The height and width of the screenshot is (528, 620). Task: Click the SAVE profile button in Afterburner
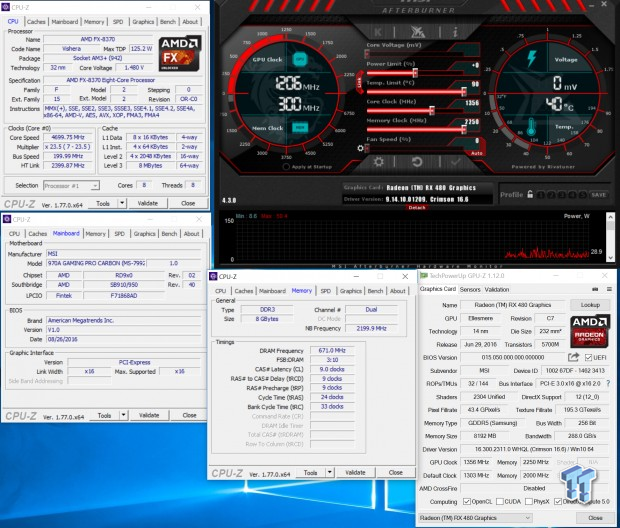[x=598, y=195]
